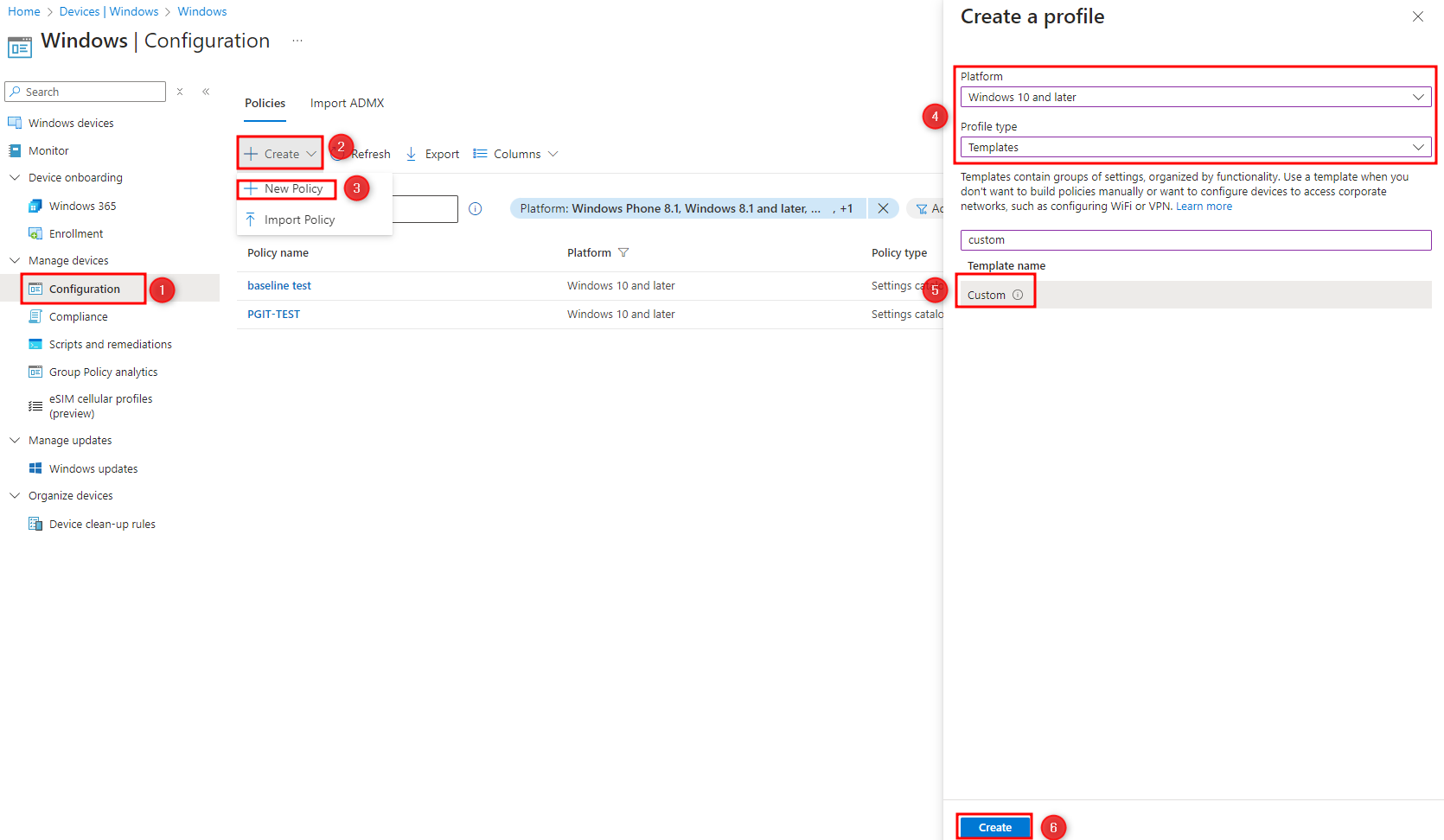Open Device clean-up rules in sidebar
The image size is (1444, 840).
pyautogui.click(x=102, y=524)
